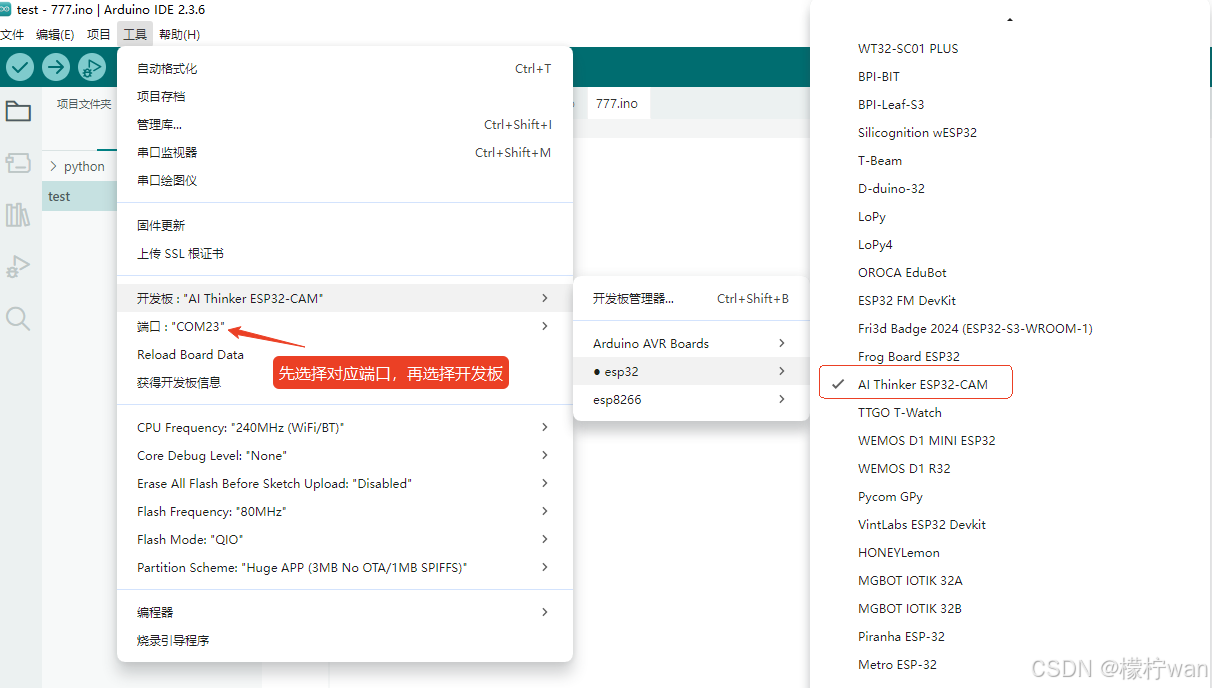Click the Upload arrow toolbar button
The height and width of the screenshot is (688, 1212).
coord(56,67)
